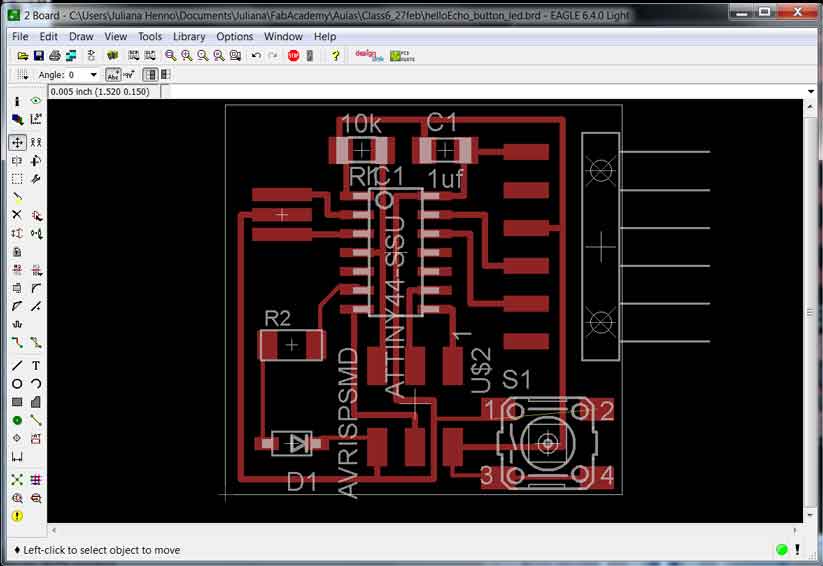Select the Mirror tool
Image resolution: width=823 pixels, height=566 pixels.
point(17,161)
